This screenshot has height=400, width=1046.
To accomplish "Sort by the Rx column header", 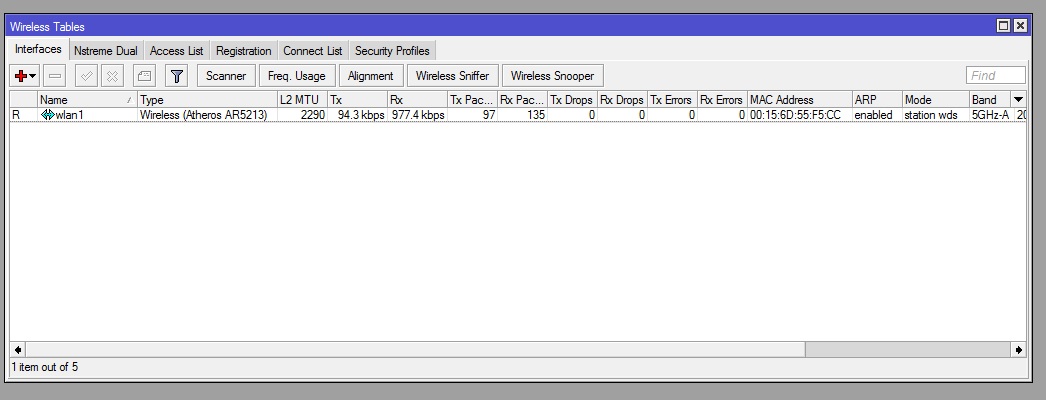I will [418, 99].
